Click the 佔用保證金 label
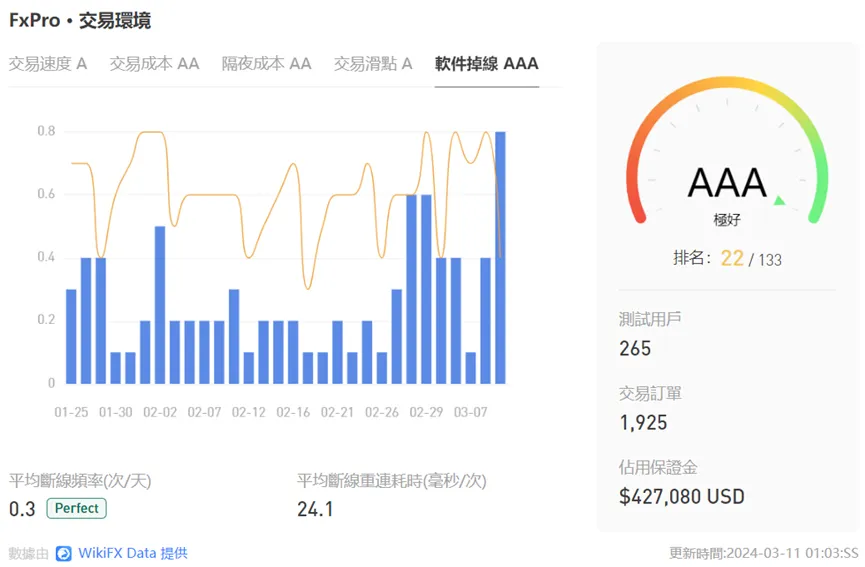 click(658, 467)
